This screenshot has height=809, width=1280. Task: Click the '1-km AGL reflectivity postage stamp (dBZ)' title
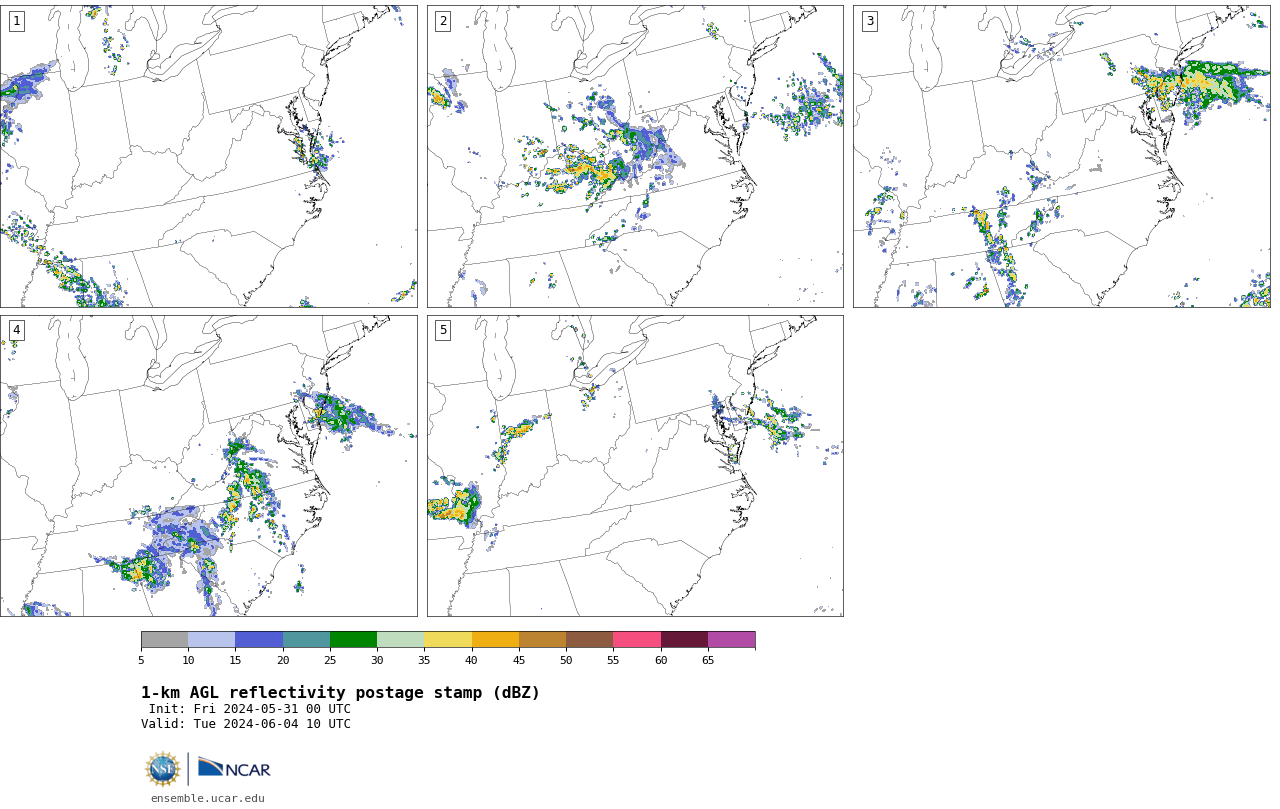tap(340, 693)
